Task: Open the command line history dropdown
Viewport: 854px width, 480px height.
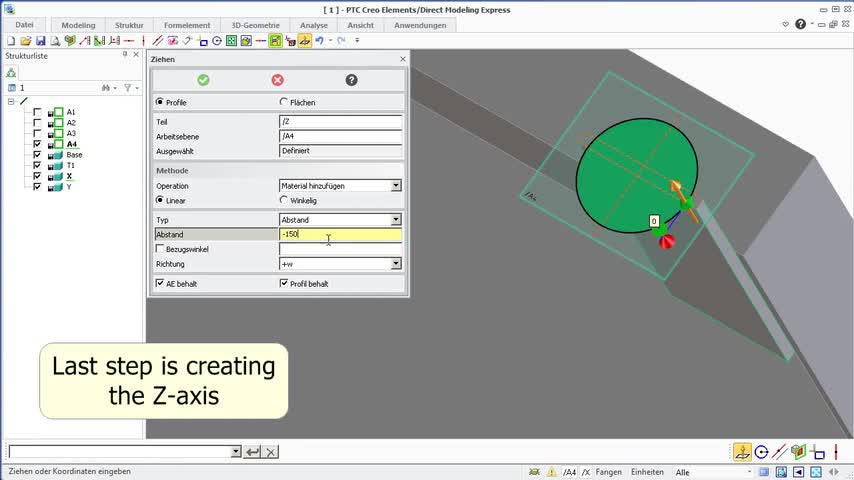Action: pos(236,452)
